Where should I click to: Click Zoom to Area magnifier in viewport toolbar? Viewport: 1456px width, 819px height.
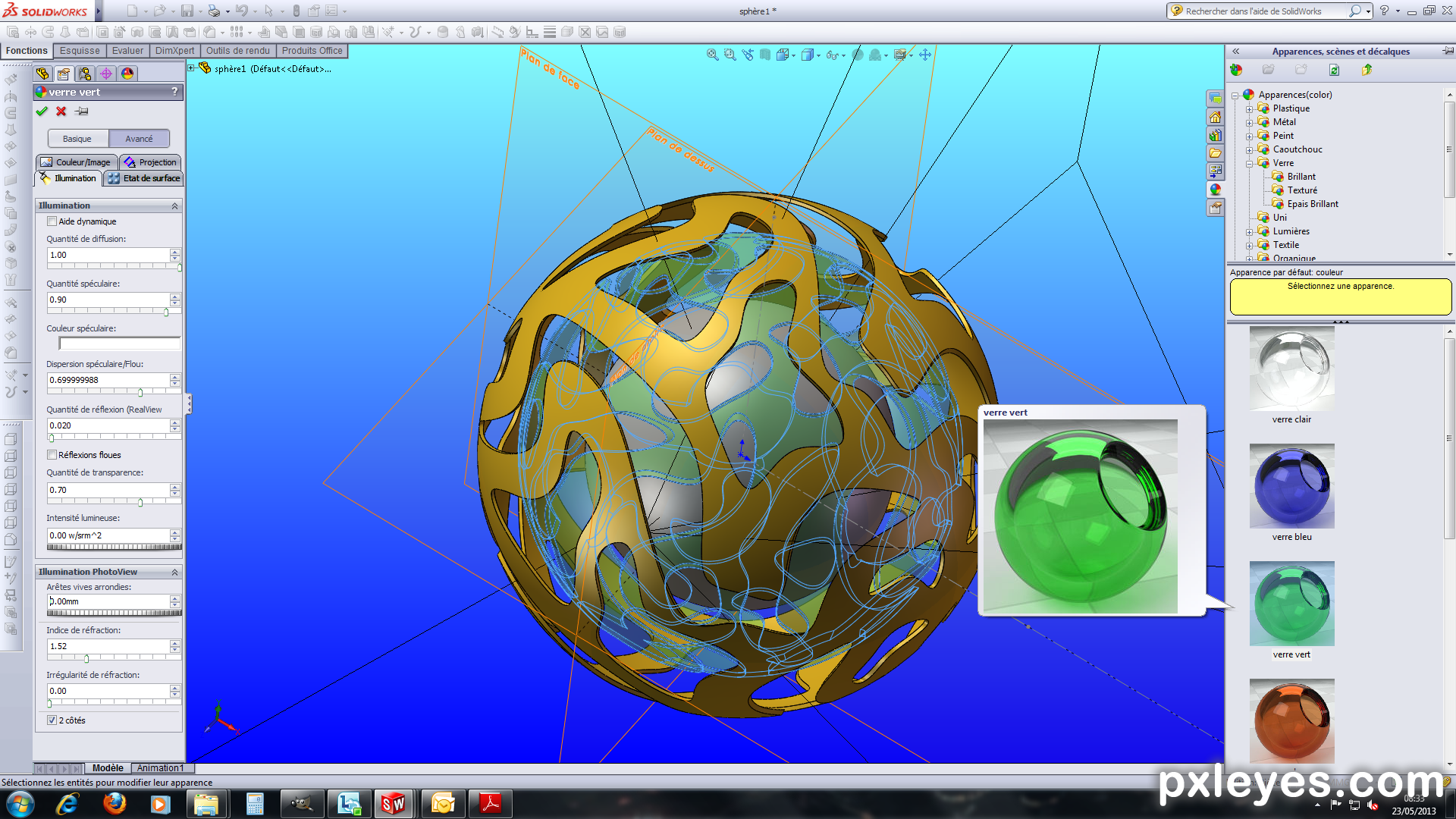coord(730,55)
